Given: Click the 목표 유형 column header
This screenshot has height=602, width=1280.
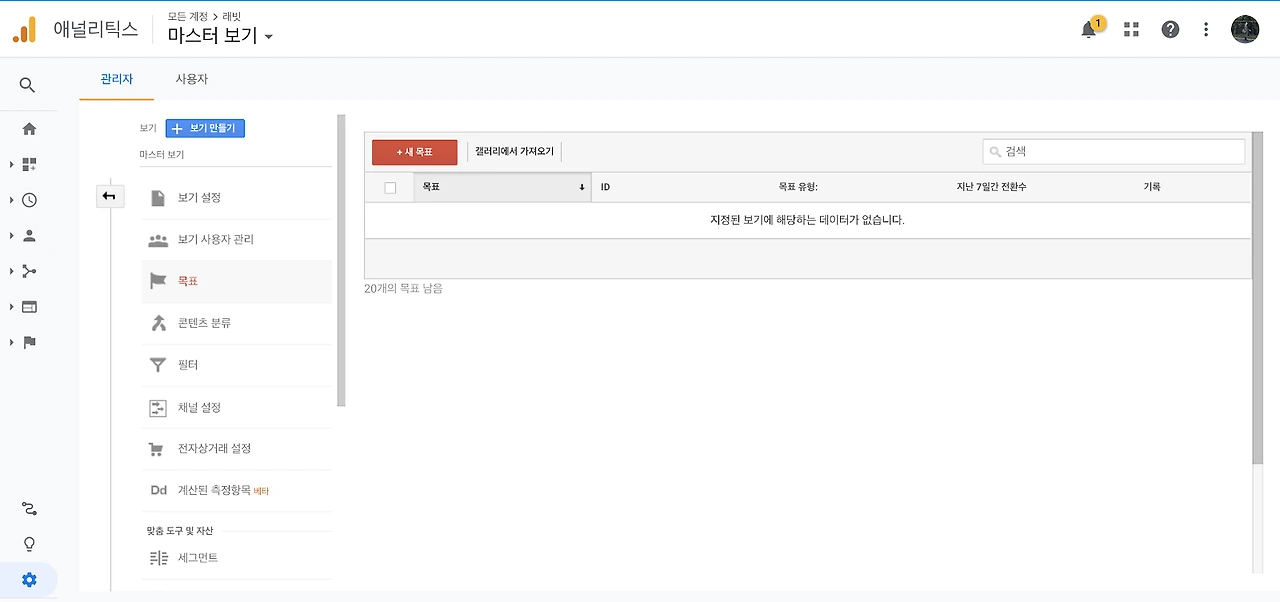Looking at the screenshot, I should click(x=798, y=187).
